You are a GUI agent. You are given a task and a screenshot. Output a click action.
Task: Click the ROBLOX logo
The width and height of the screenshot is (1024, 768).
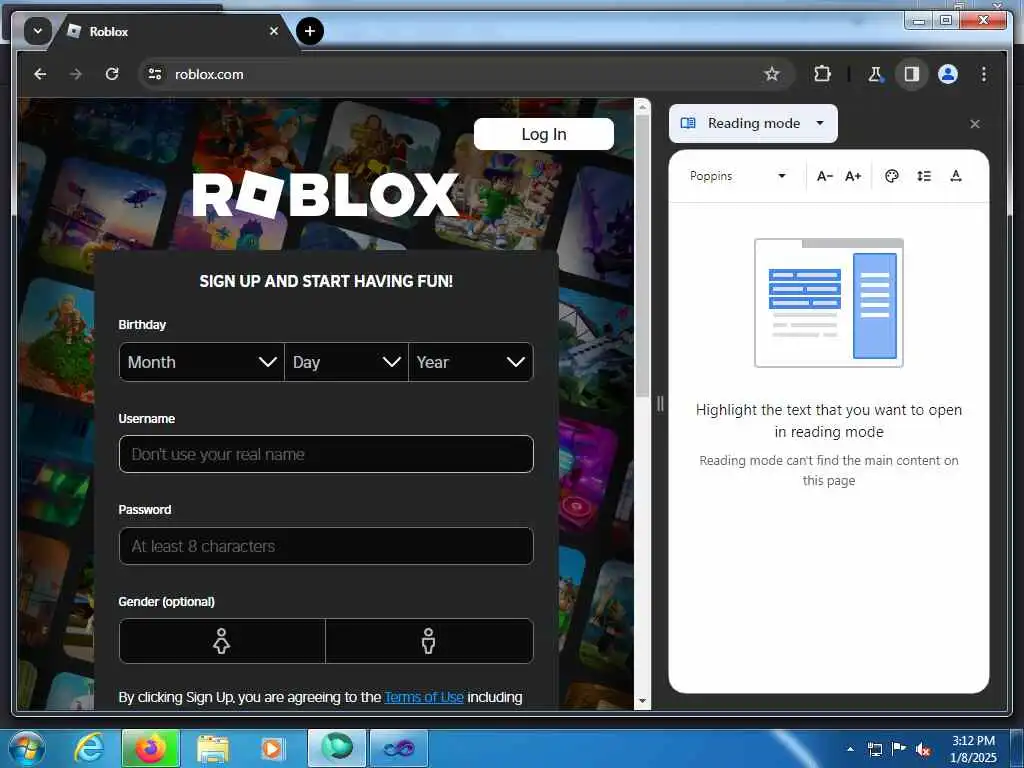click(325, 195)
